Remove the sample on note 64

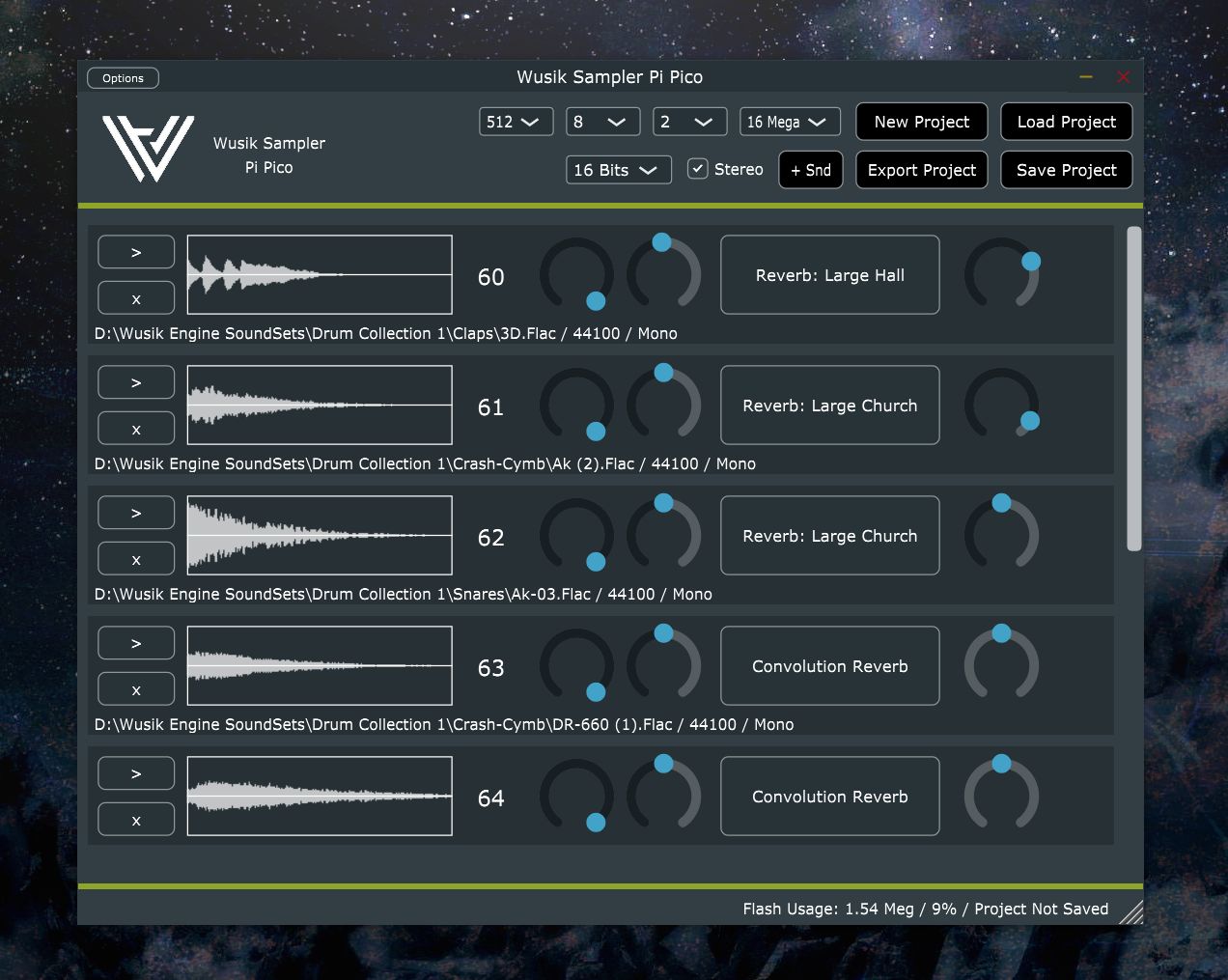[136, 820]
